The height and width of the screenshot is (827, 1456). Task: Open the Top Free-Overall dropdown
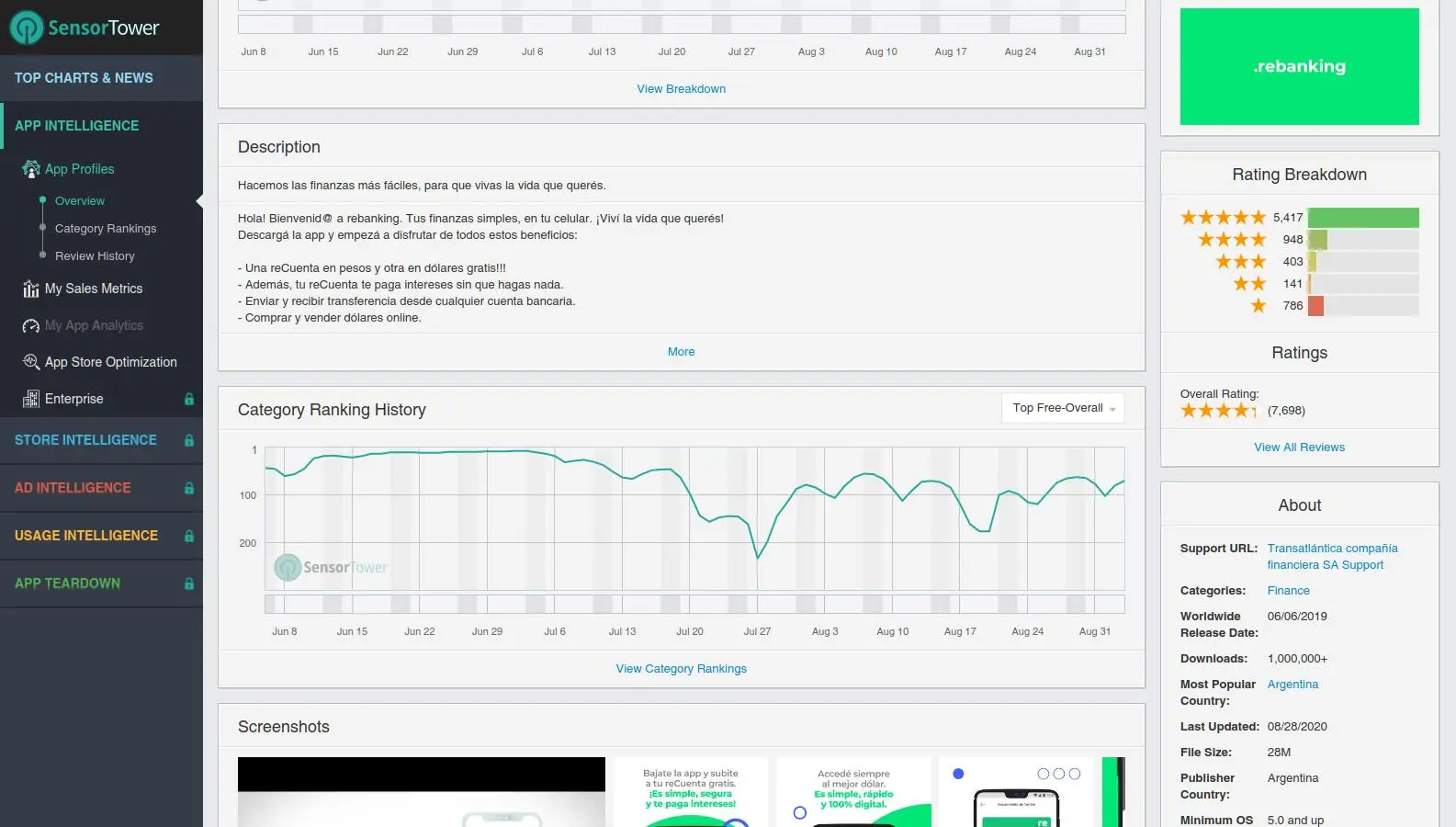pos(1063,408)
